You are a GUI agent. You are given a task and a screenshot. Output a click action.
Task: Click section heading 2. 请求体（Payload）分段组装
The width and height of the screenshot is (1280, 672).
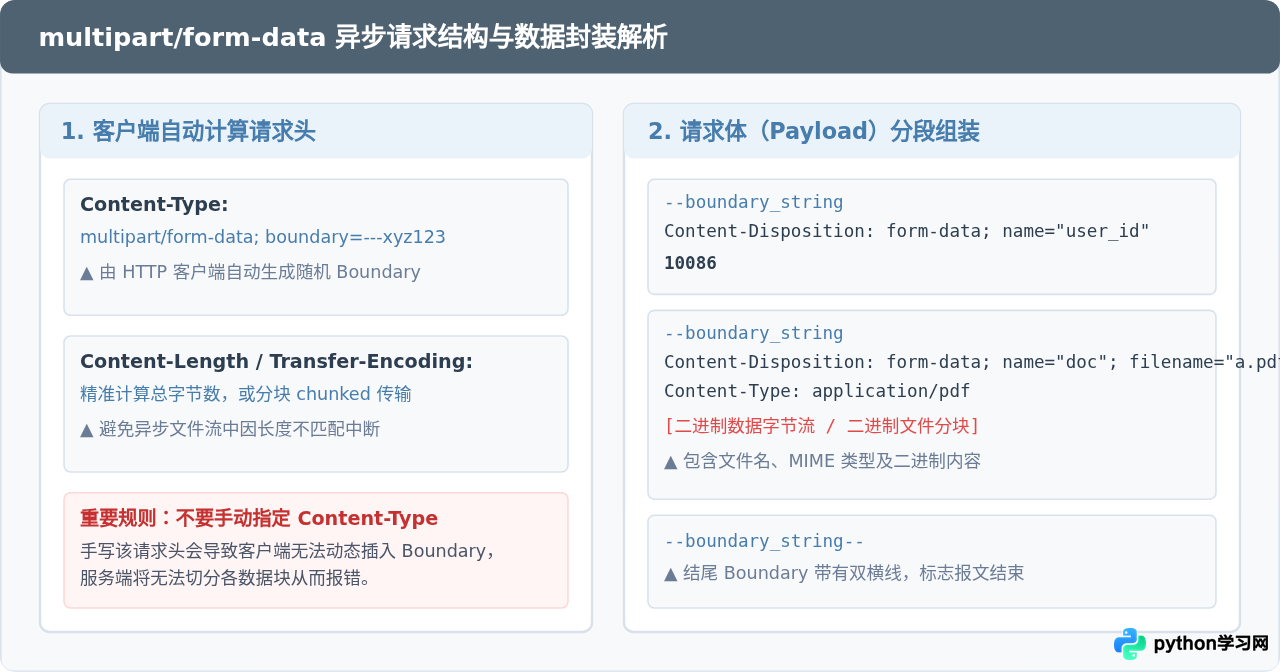coord(813,132)
